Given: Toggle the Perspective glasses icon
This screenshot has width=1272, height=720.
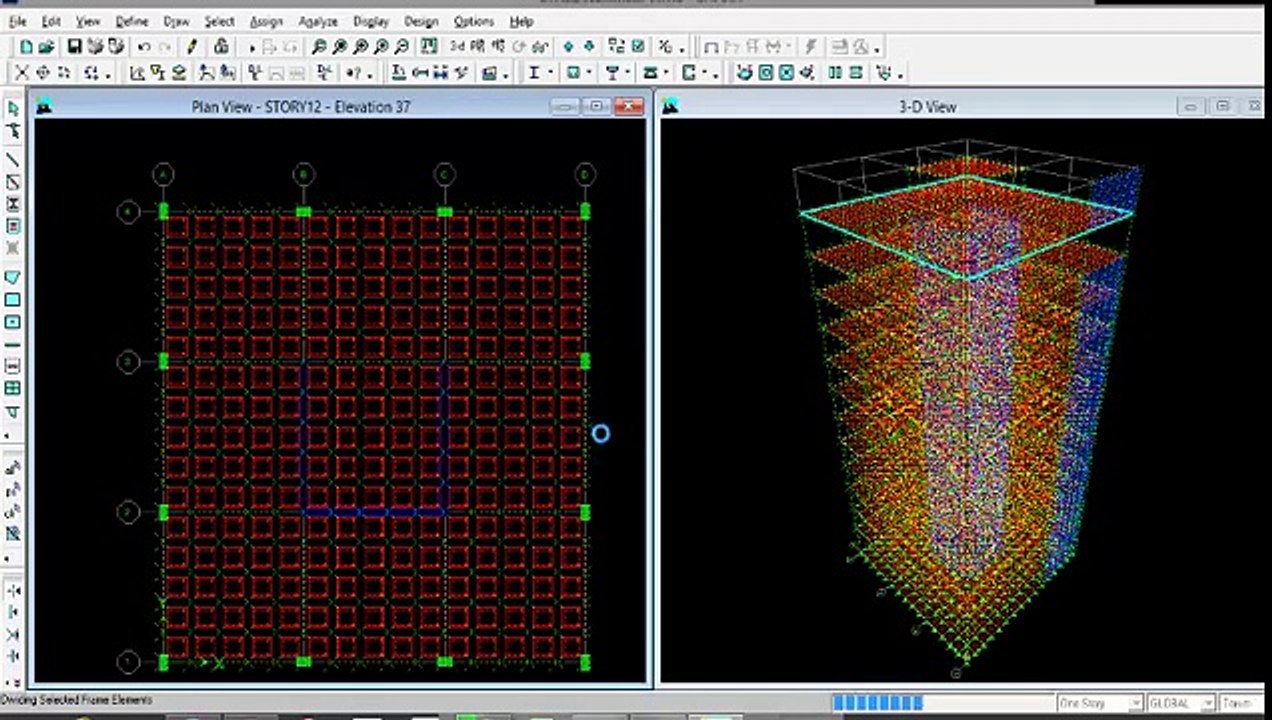Looking at the screenshot, I should [540, 47].
